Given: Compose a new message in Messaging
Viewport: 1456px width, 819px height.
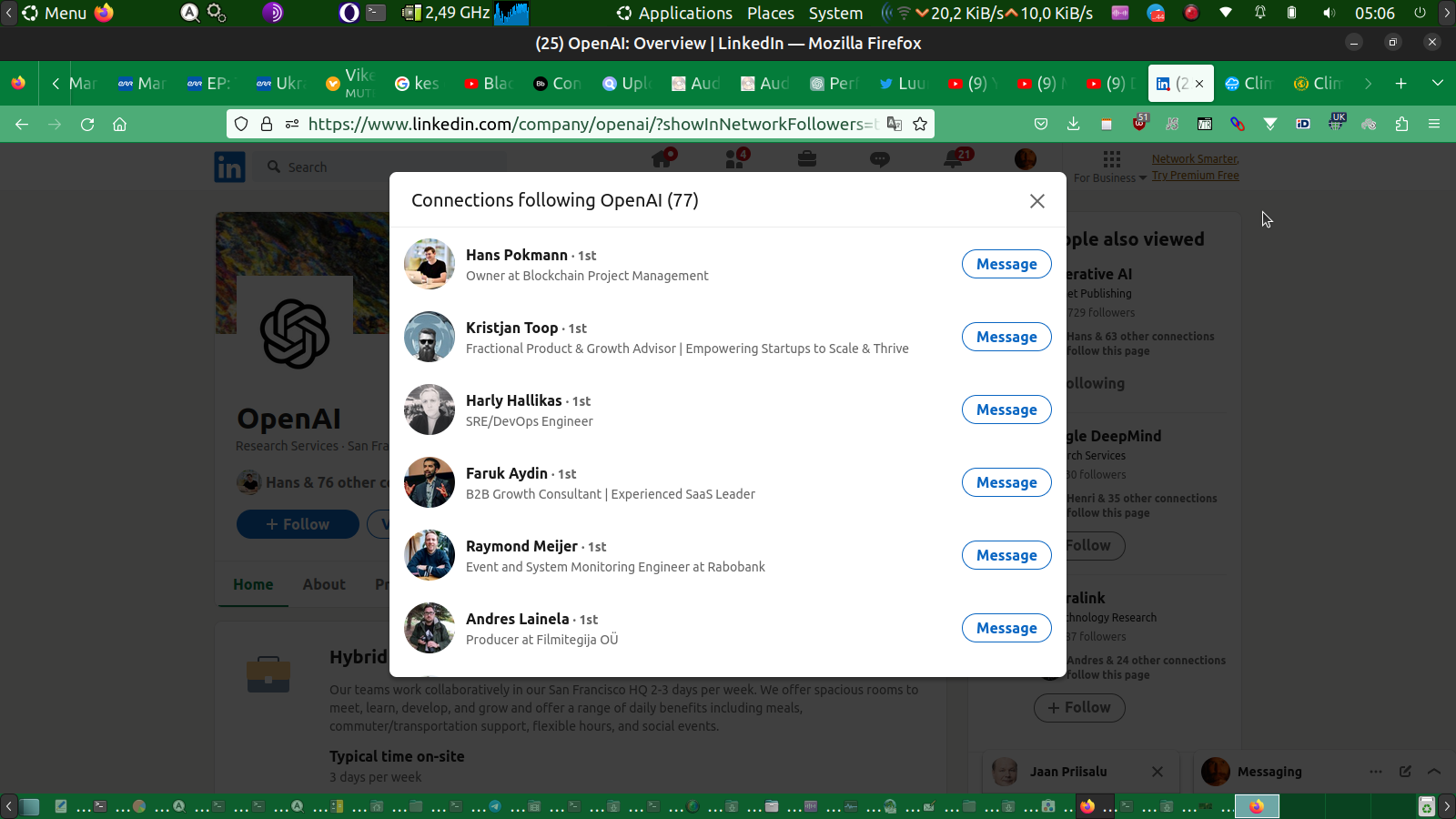Looking at the screenshot, I should tap(1405, 772).
